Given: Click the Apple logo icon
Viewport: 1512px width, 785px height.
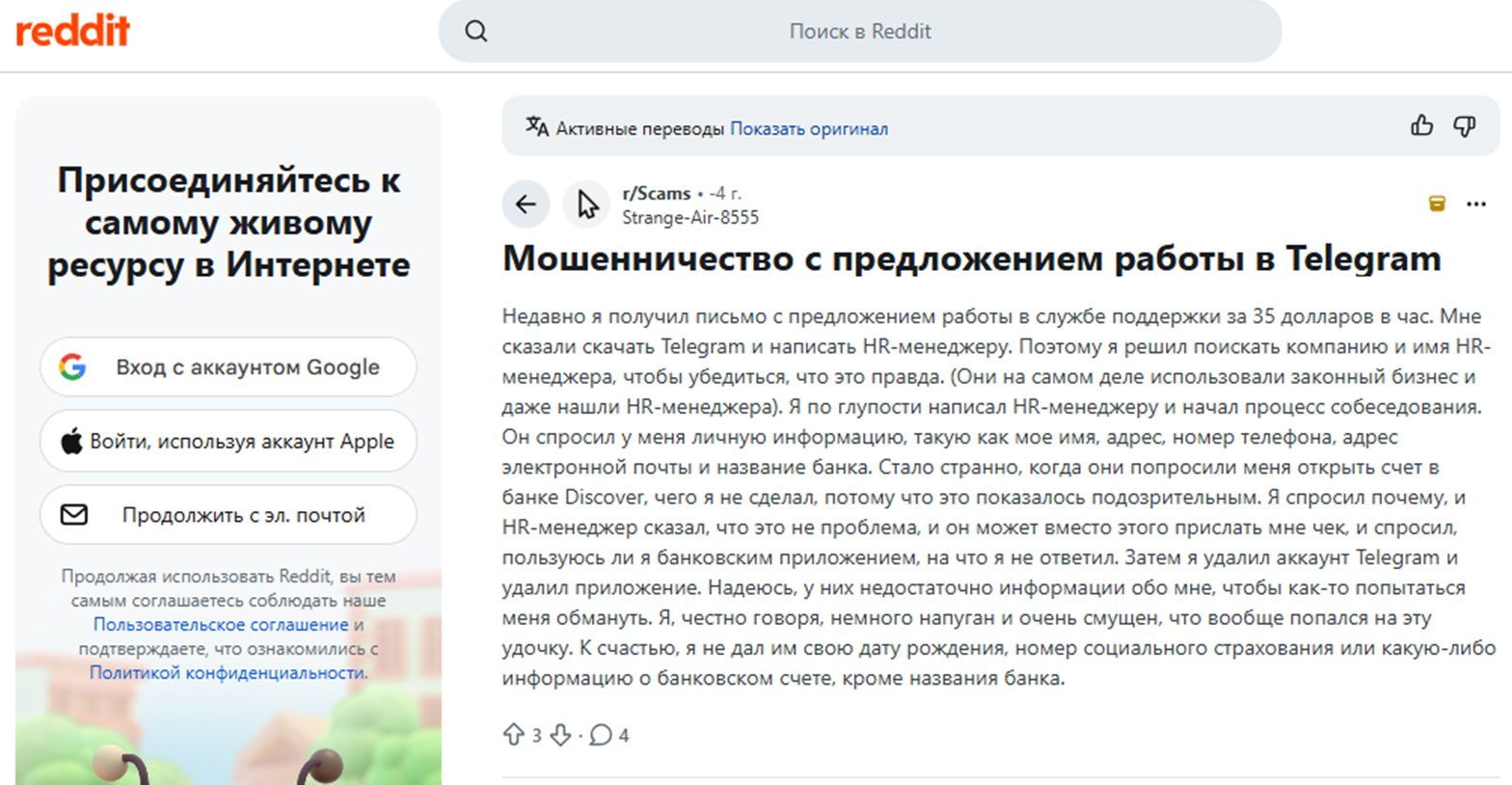Looking at the screenshot, I should (x=71, y=441).
